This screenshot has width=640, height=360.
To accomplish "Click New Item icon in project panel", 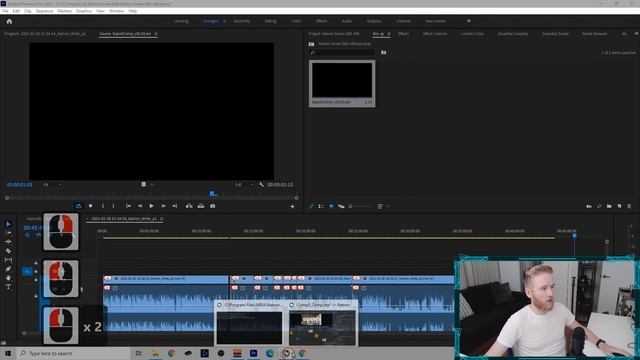I will [619, 207].
